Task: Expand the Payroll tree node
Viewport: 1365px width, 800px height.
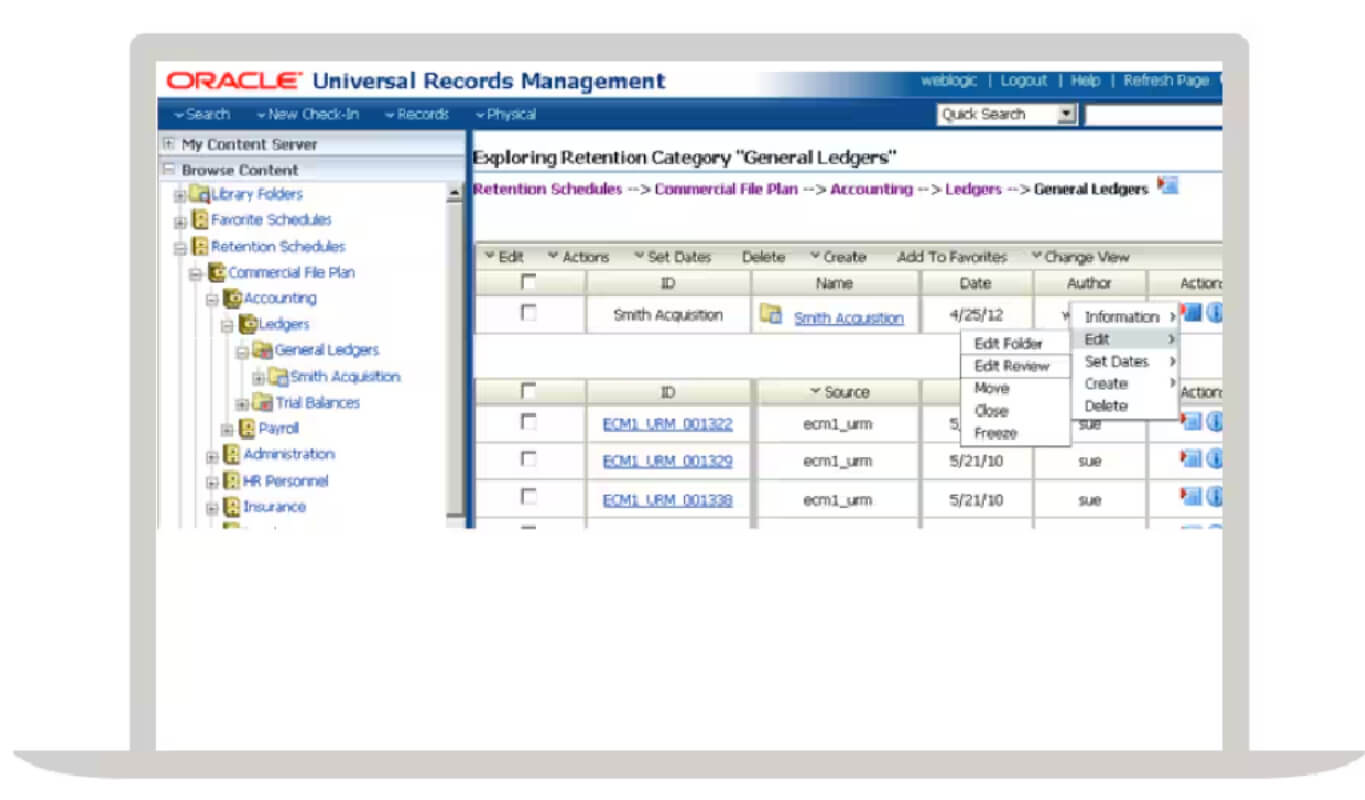Action: tap(227, 430)
